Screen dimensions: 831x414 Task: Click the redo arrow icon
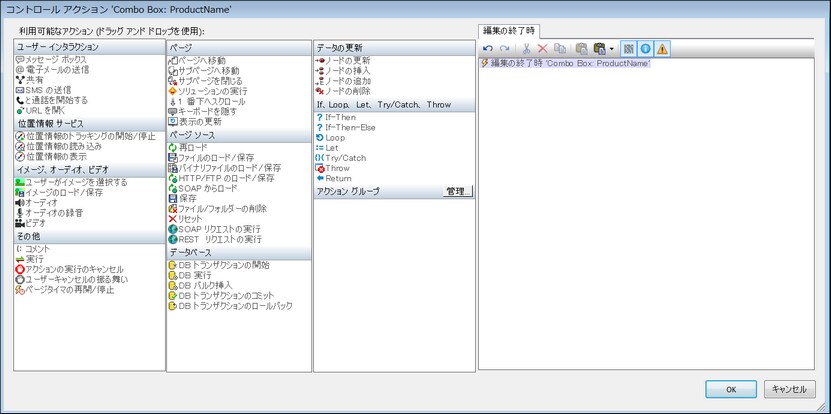[x=504, y=48]
